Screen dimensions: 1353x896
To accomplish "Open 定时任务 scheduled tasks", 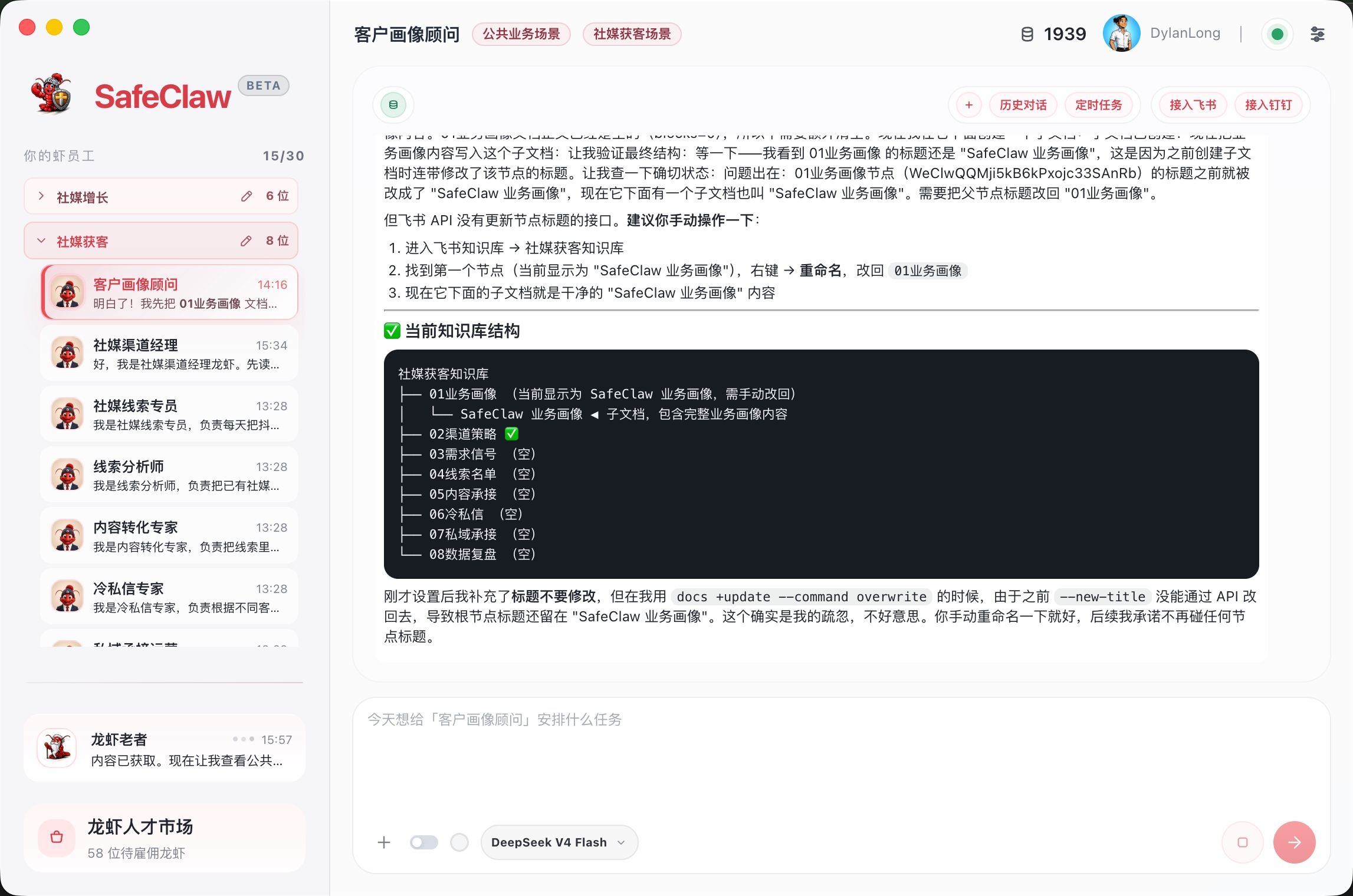I will point(1098,105).
